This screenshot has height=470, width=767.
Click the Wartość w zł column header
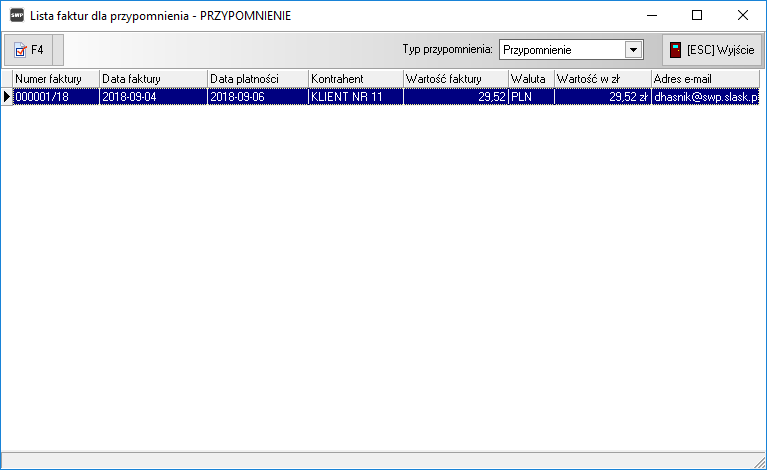pyautogui.click(x=602, y=79)
